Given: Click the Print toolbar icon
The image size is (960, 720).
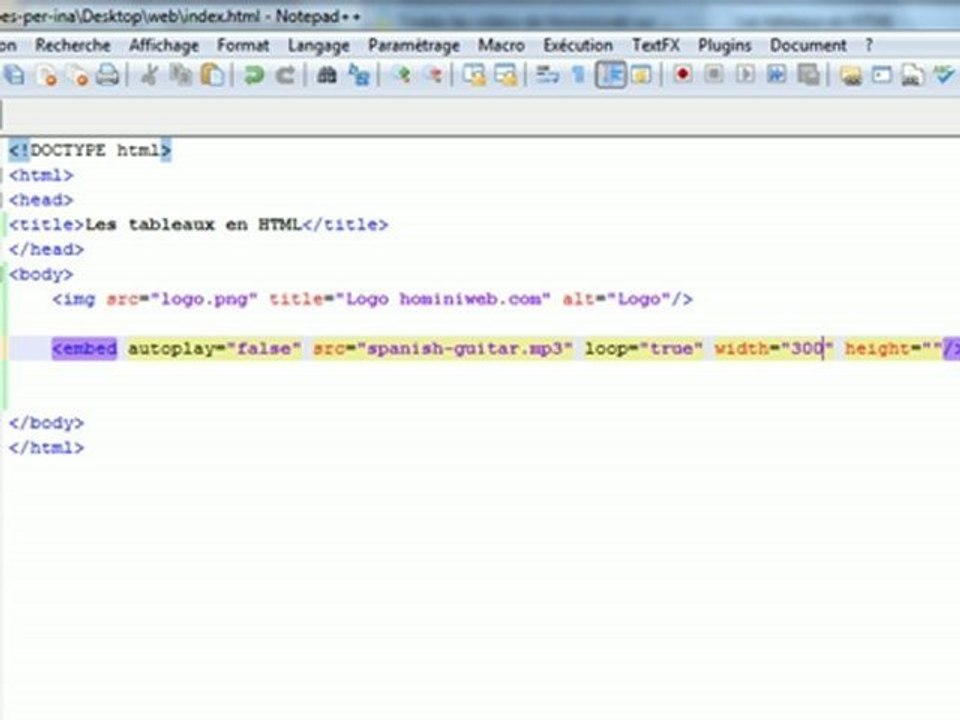Looking at the screenshot, I should 108,75.
